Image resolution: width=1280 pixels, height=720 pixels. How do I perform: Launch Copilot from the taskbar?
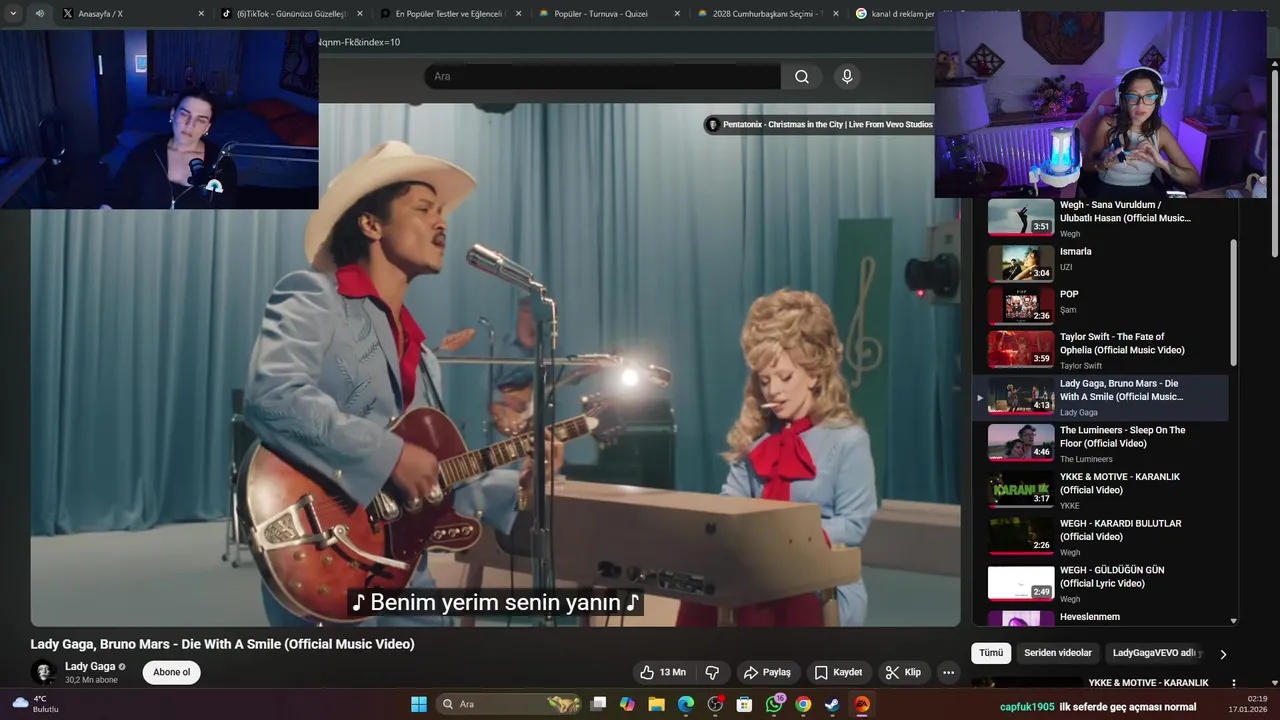pos(627,704)
